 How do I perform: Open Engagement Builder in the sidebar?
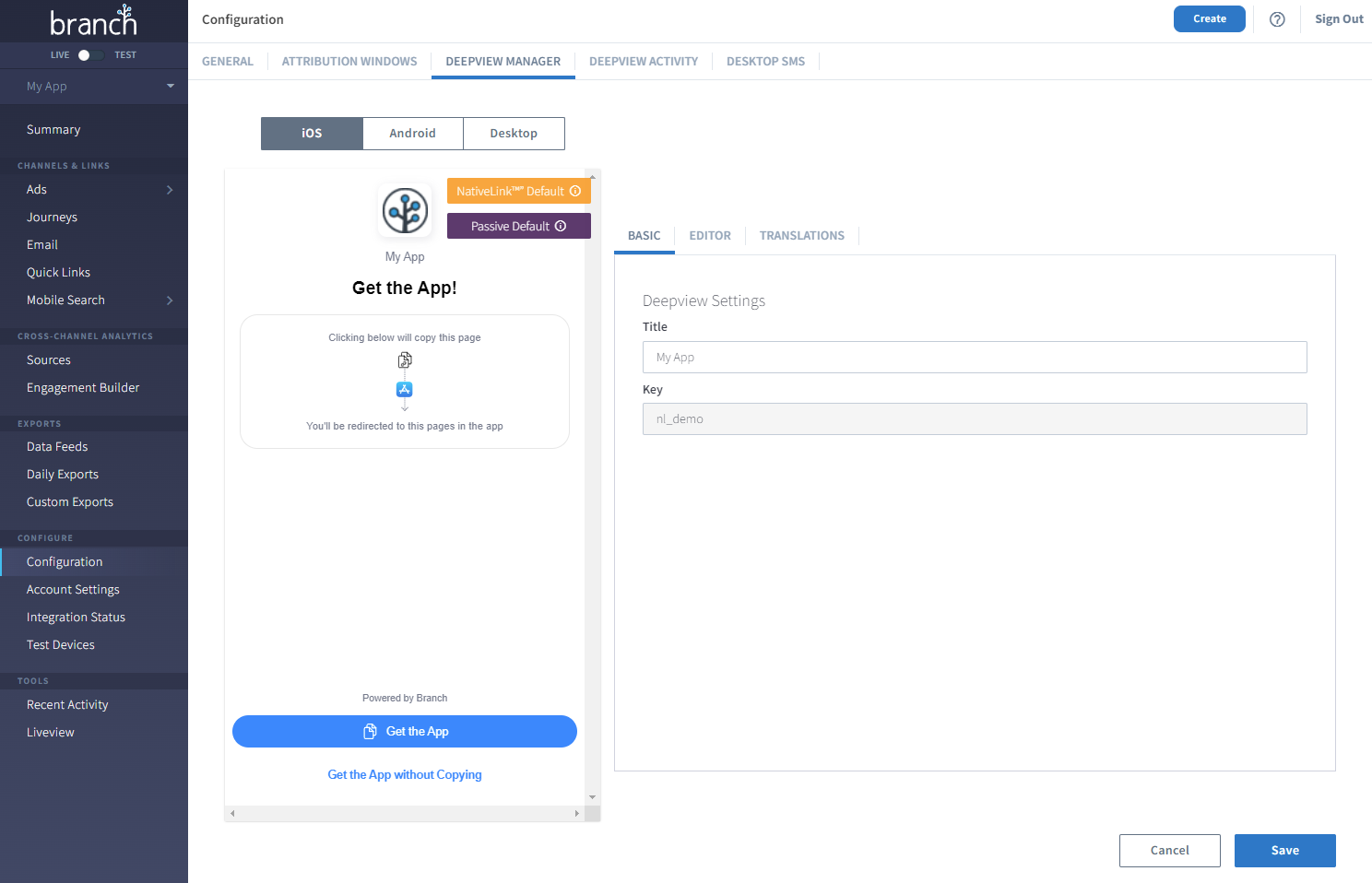[83, 388]
